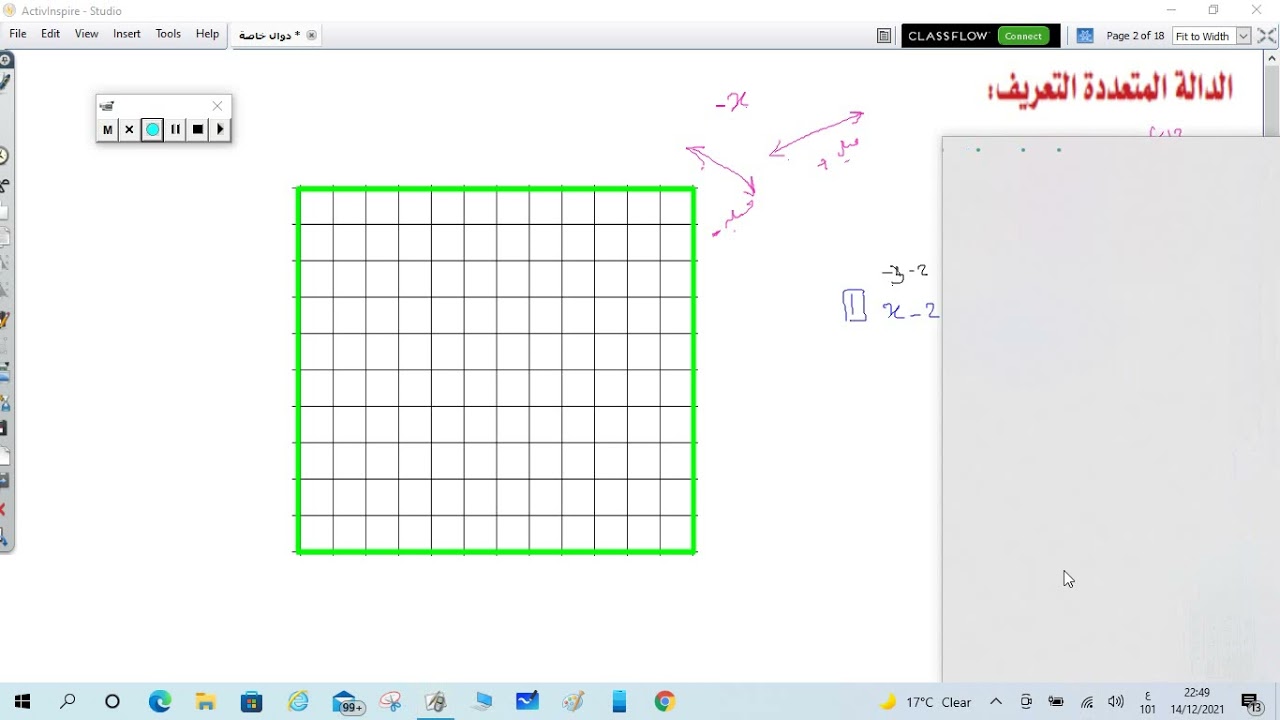Click the flipchart page notes icon
Screen dimensions: 1280x720
point(884,36)
